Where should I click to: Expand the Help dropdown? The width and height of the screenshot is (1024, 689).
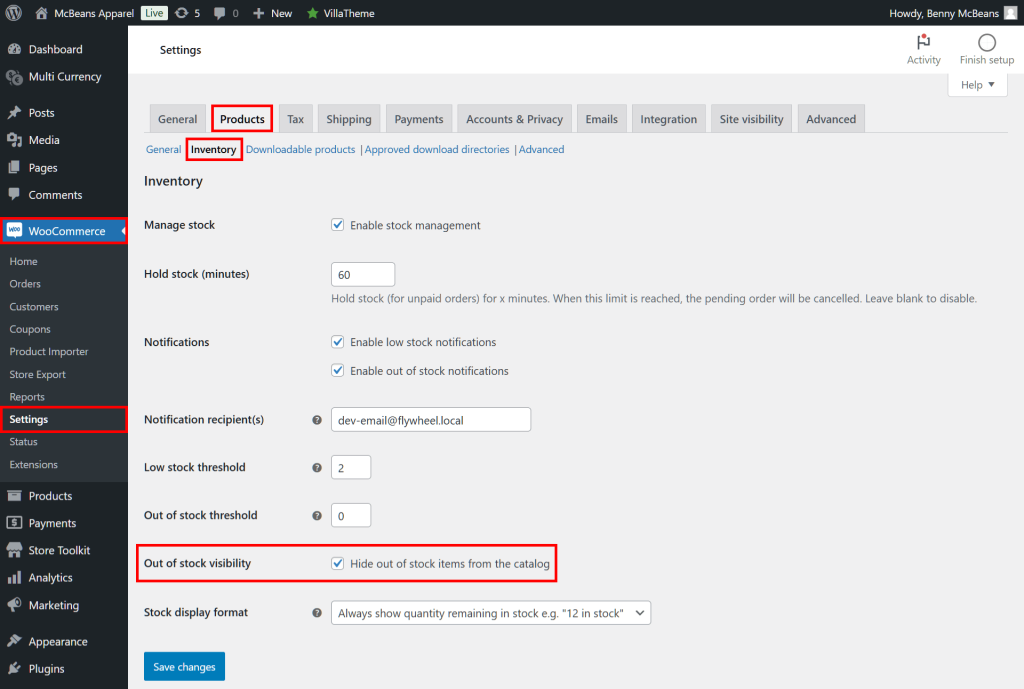click(x=977, y=84)
